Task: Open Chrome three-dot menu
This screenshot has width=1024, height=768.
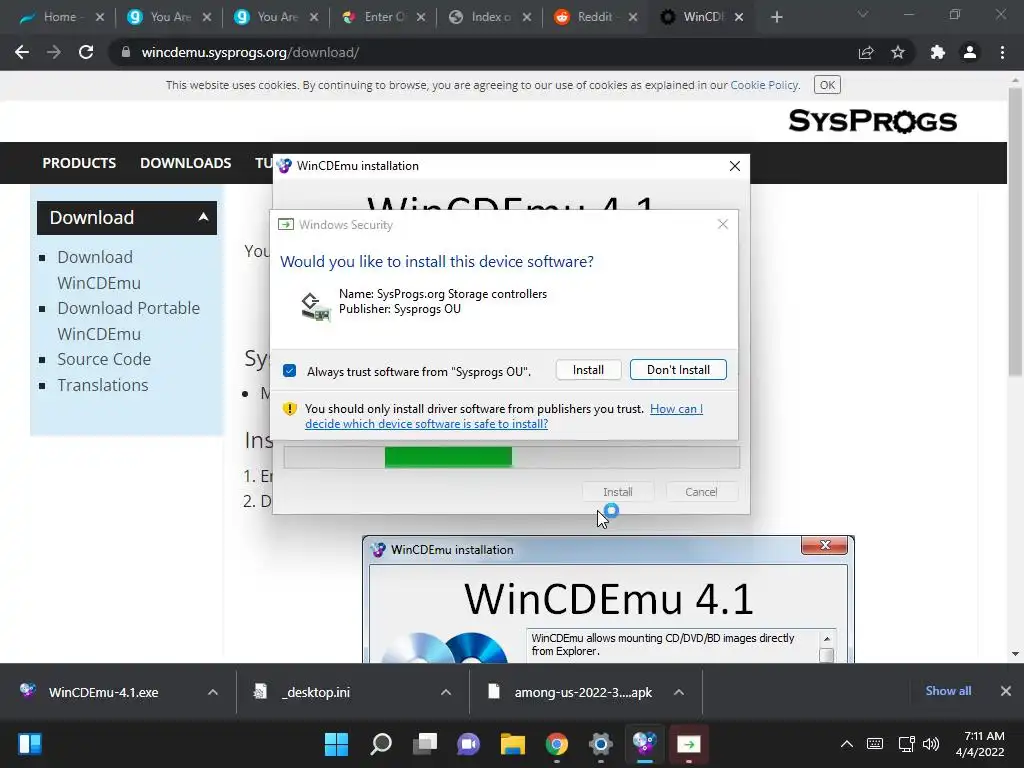Action: tap(1002, 52)
